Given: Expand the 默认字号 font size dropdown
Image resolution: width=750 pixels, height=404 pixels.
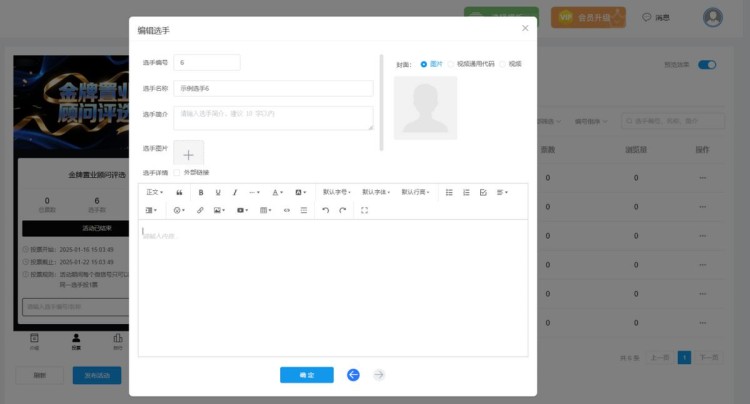Looking at the screenshot, I should pos(337,192).
